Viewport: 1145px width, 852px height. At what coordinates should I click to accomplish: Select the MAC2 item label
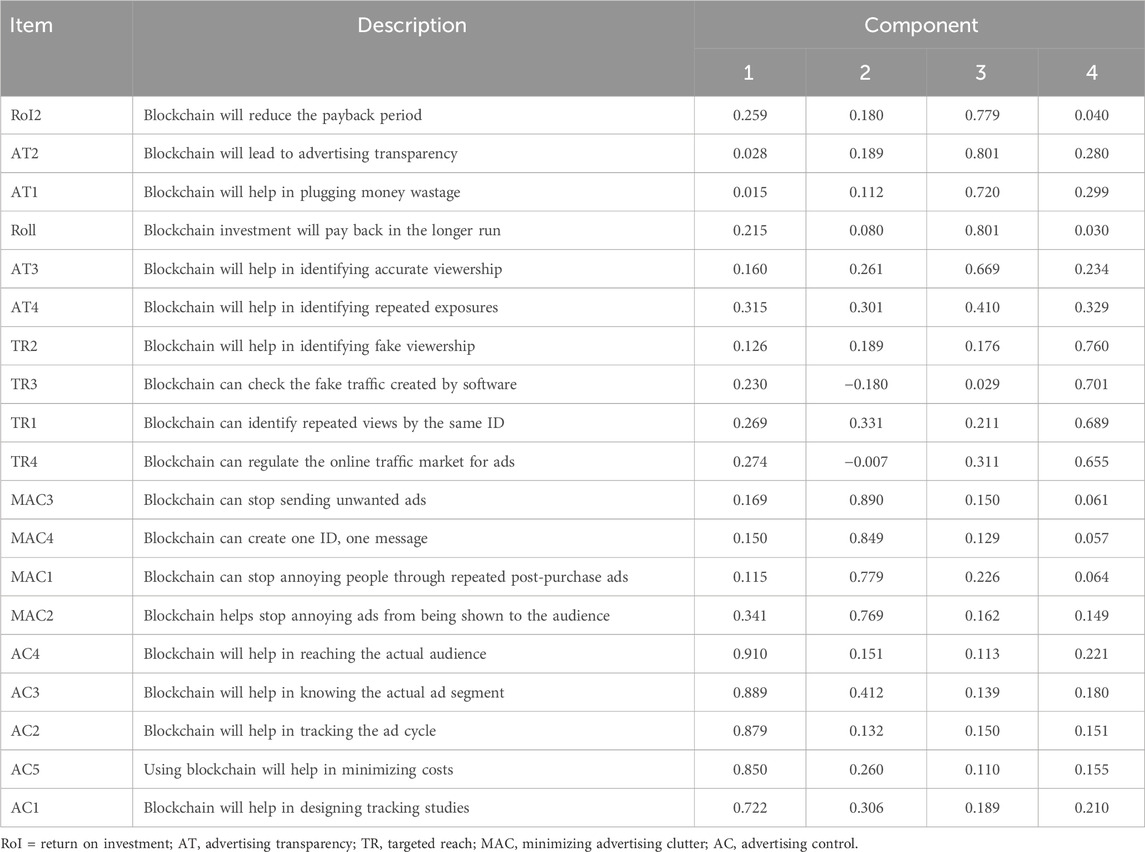pyautogui.click(x=34, y=616)
